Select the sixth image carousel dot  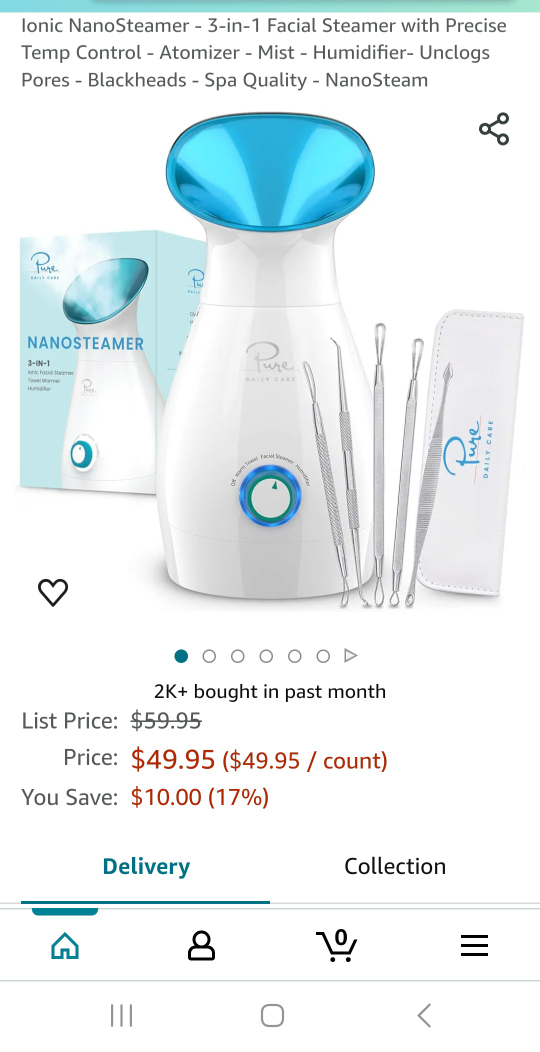tap(323, 656)
